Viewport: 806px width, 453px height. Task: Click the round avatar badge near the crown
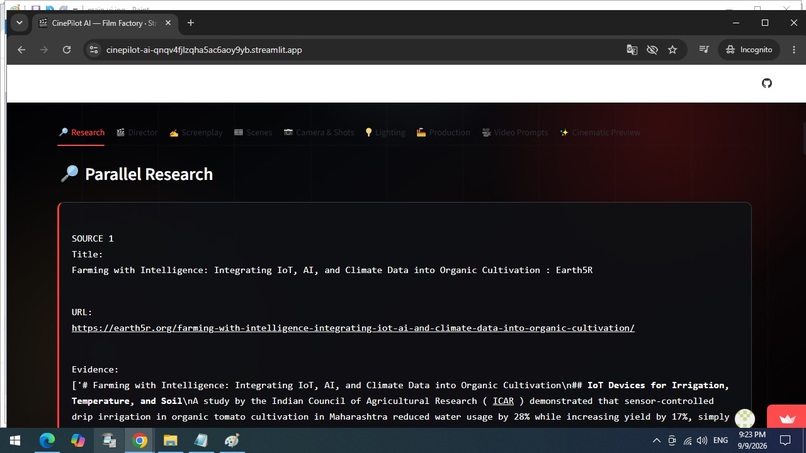point(745,419)
